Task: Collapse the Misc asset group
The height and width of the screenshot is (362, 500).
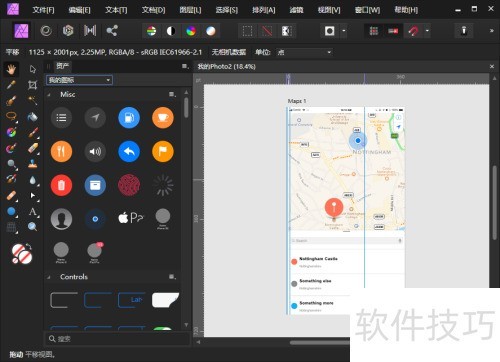Action: coord(49,95)
